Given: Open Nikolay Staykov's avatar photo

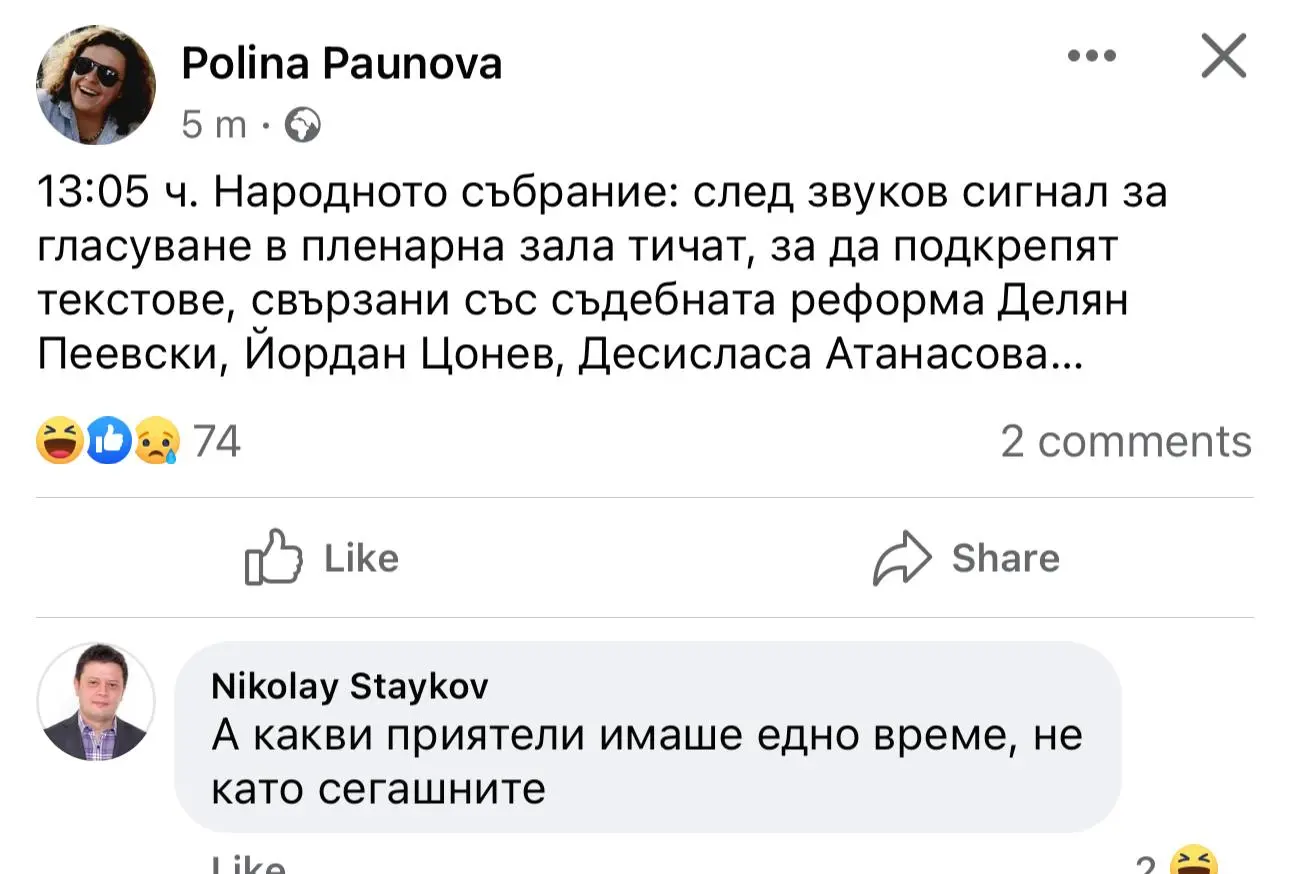Looking at the screenshot, I should point(96,702).
